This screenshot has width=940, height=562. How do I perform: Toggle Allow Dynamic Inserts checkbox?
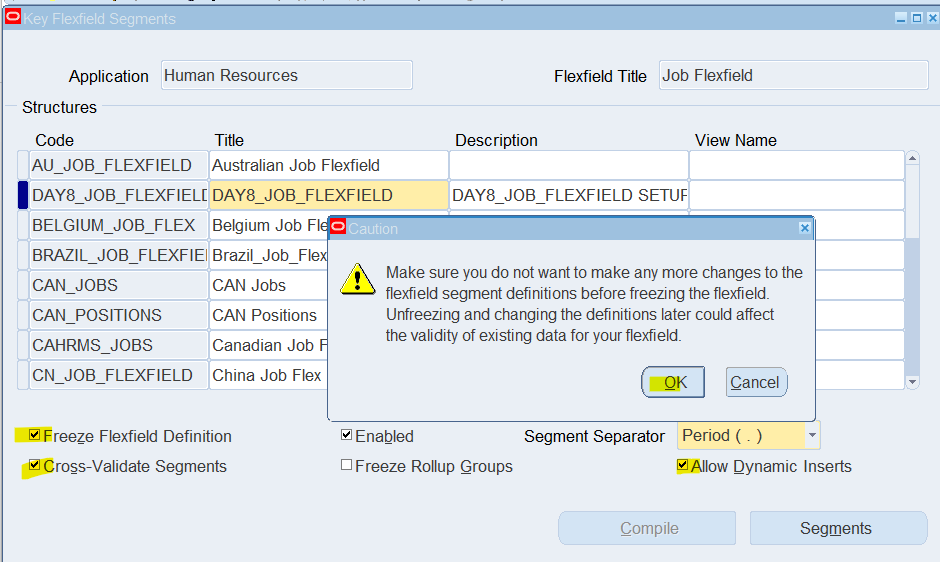682,465
